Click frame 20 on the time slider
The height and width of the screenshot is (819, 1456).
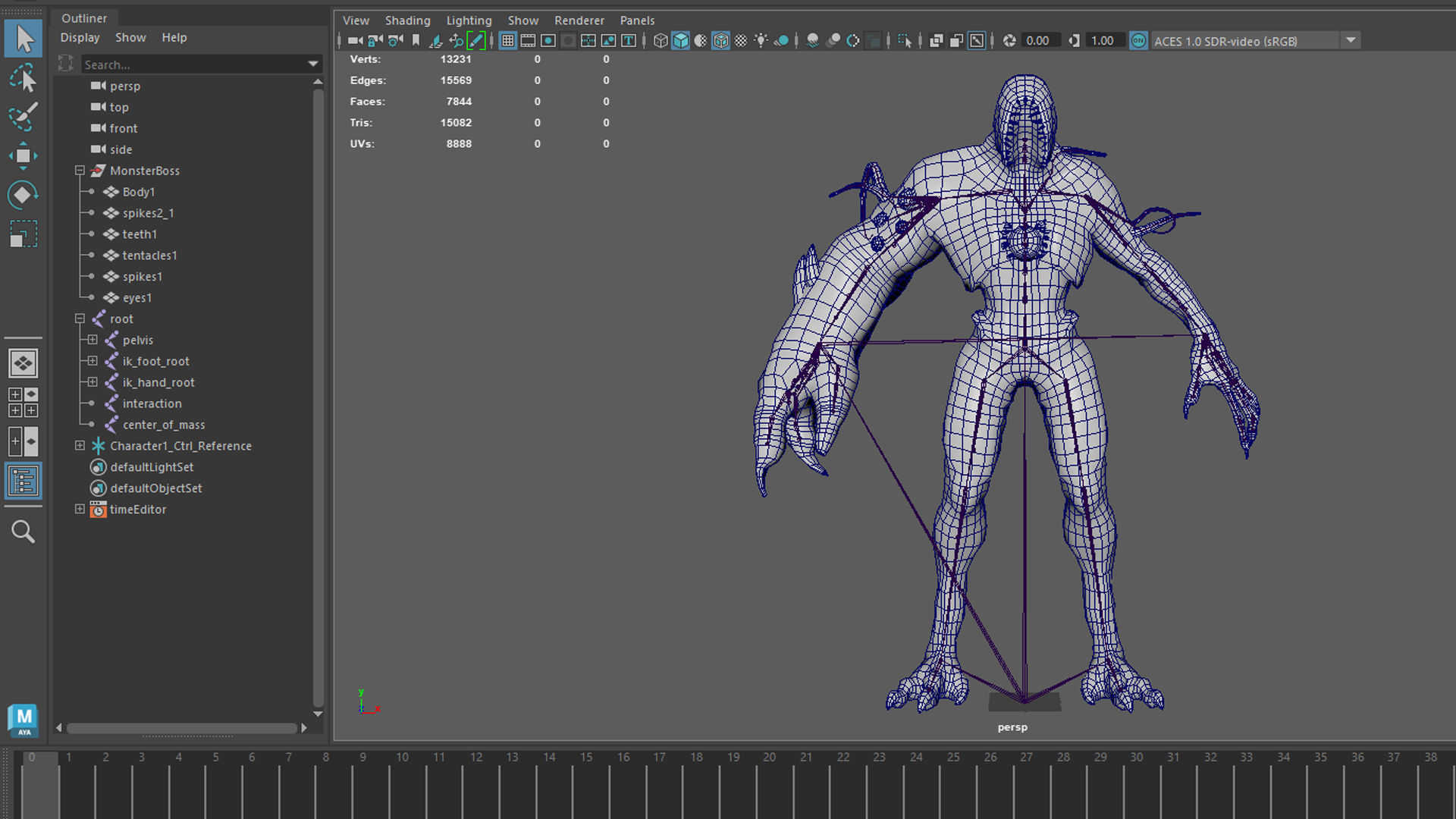pos(770,757)
